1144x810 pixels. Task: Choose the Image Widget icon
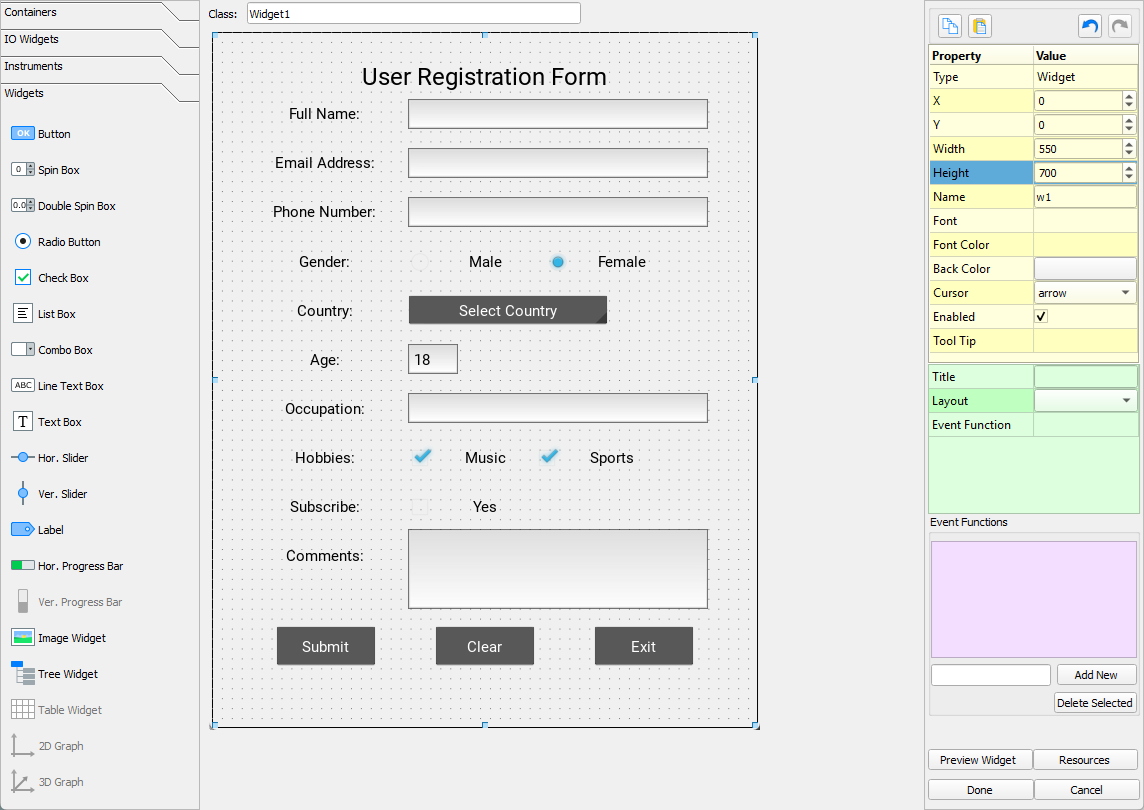[x=23, y=638]
